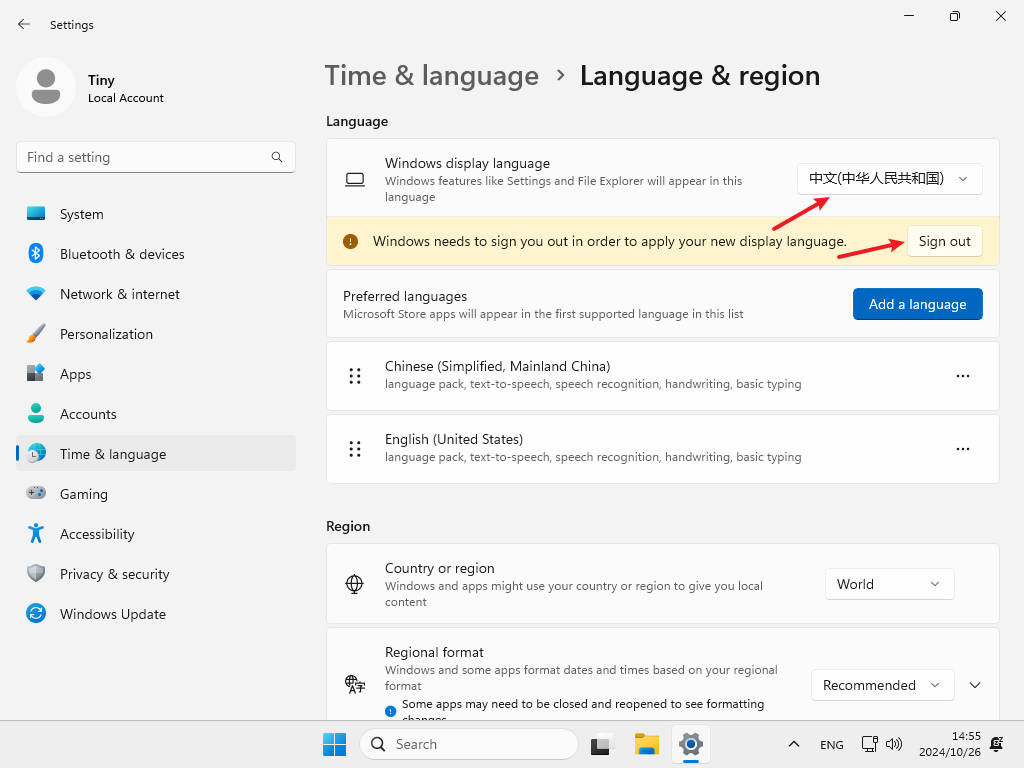Click the search magnifier in Find a setting
The image size is (1024, 768).
(x=277, y=157)
